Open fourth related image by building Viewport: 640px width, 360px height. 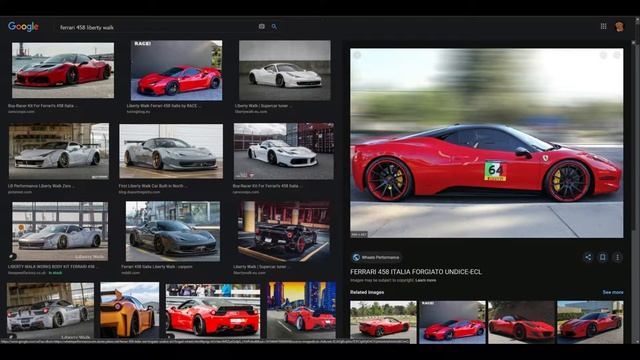click(590, 322)
